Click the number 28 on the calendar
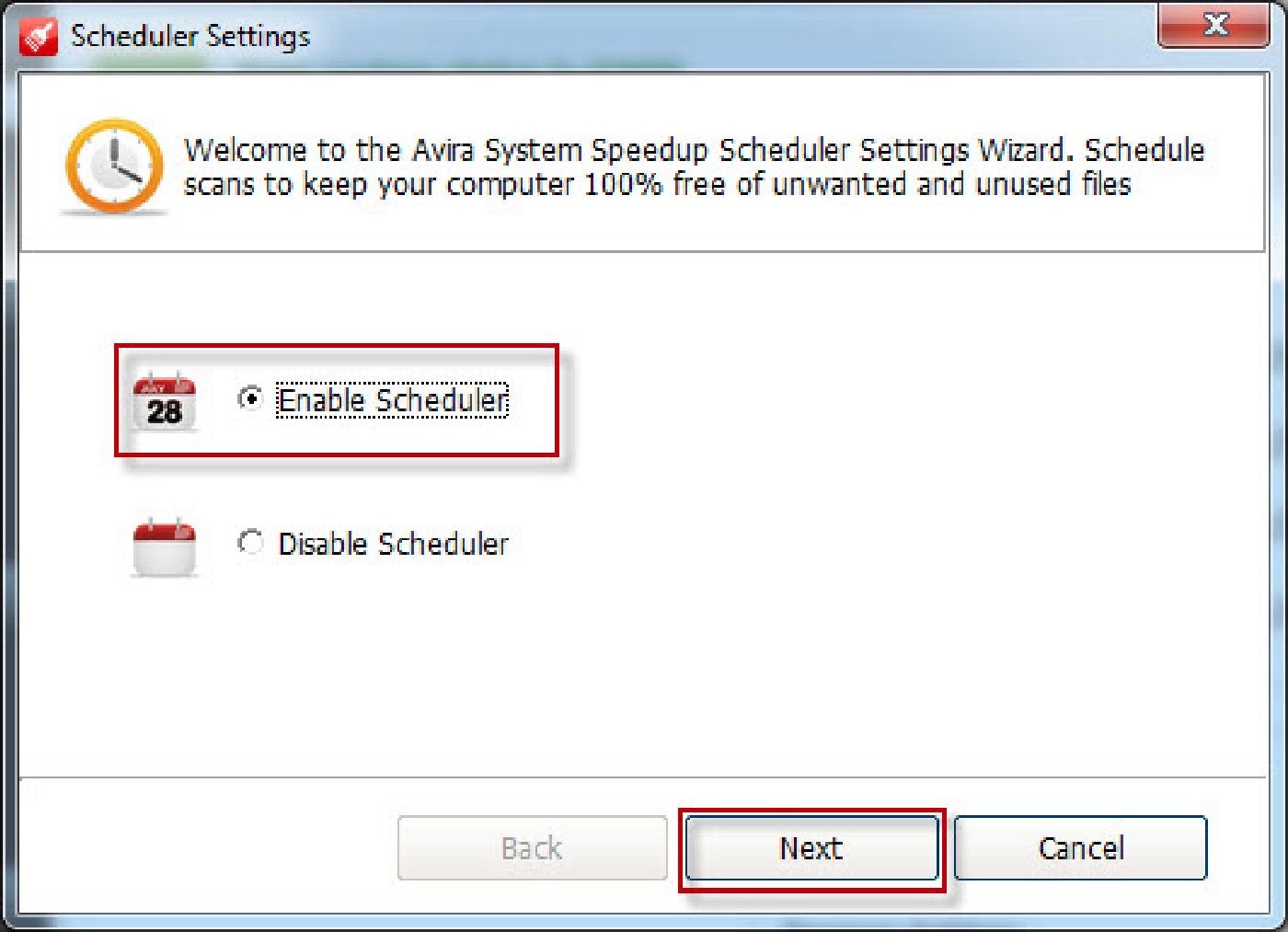 tap(164, 412)
